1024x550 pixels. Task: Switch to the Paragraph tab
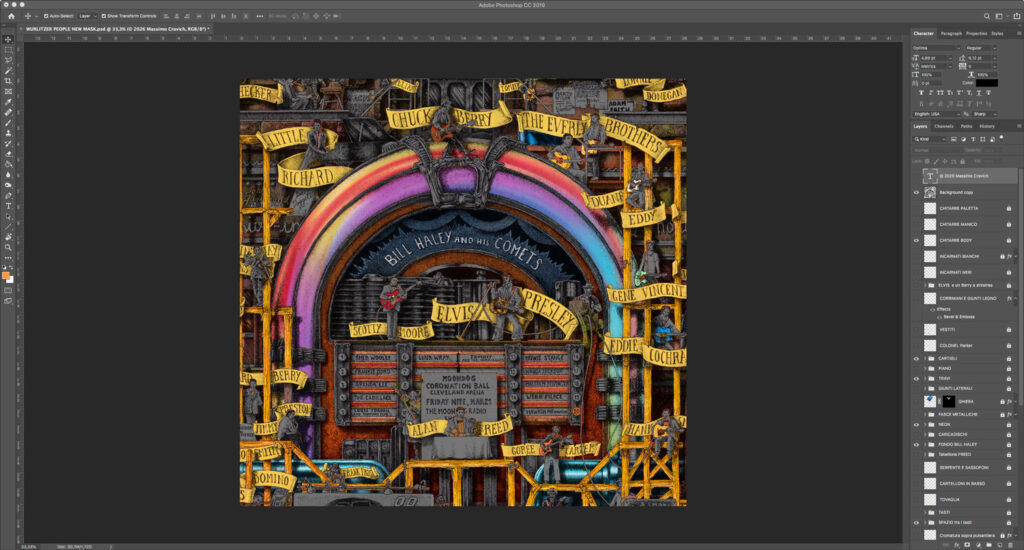pos(951,33)
